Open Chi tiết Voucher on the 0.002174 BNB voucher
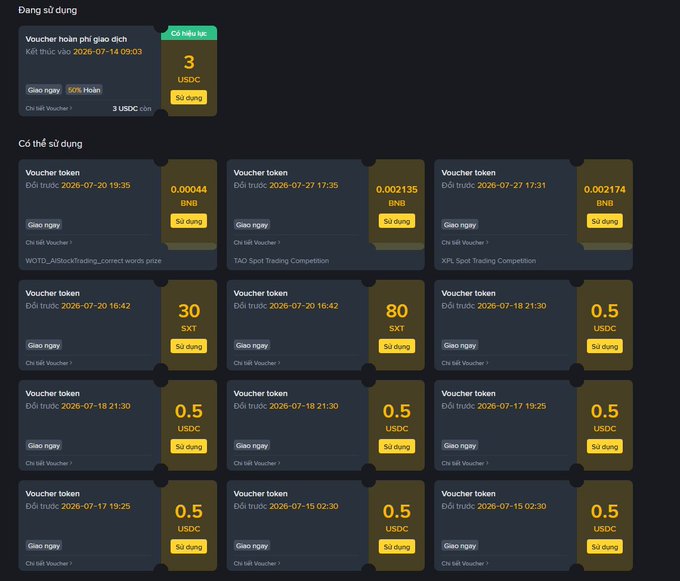The height and width of the screenshot is (581, 680). tap(464, 242)
